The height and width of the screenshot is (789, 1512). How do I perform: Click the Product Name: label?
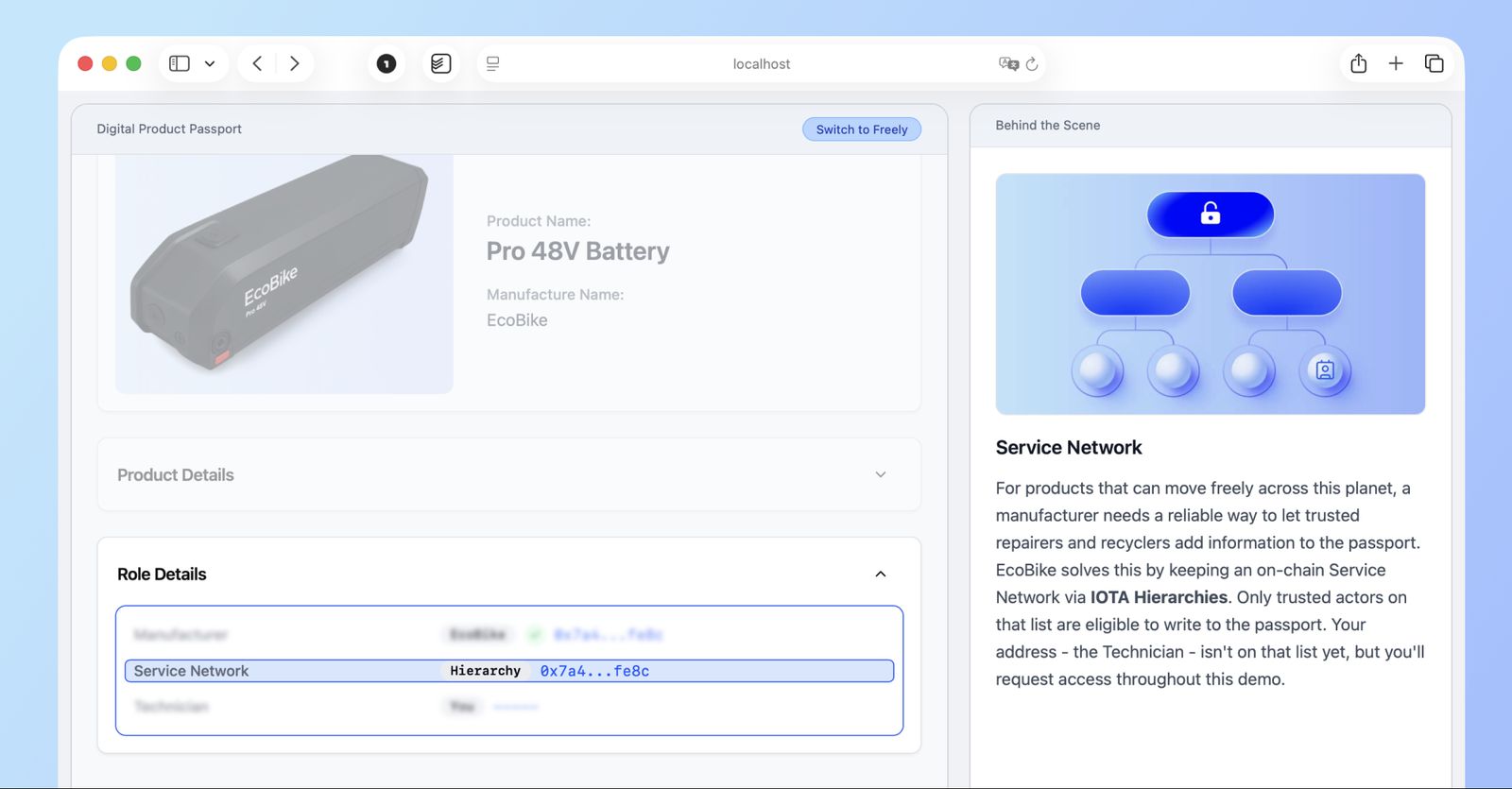click(x=539, y=221)
